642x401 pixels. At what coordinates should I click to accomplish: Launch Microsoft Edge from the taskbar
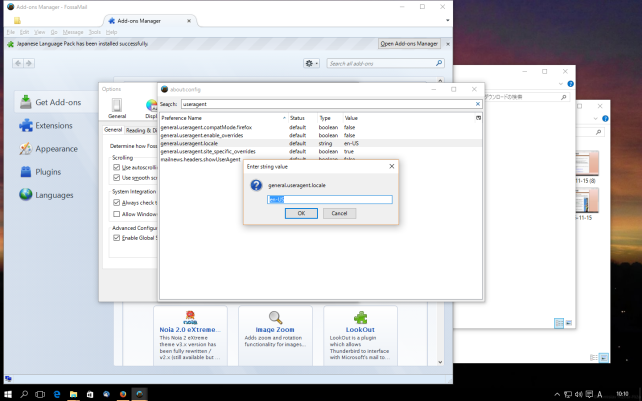[x=57, y=394]
